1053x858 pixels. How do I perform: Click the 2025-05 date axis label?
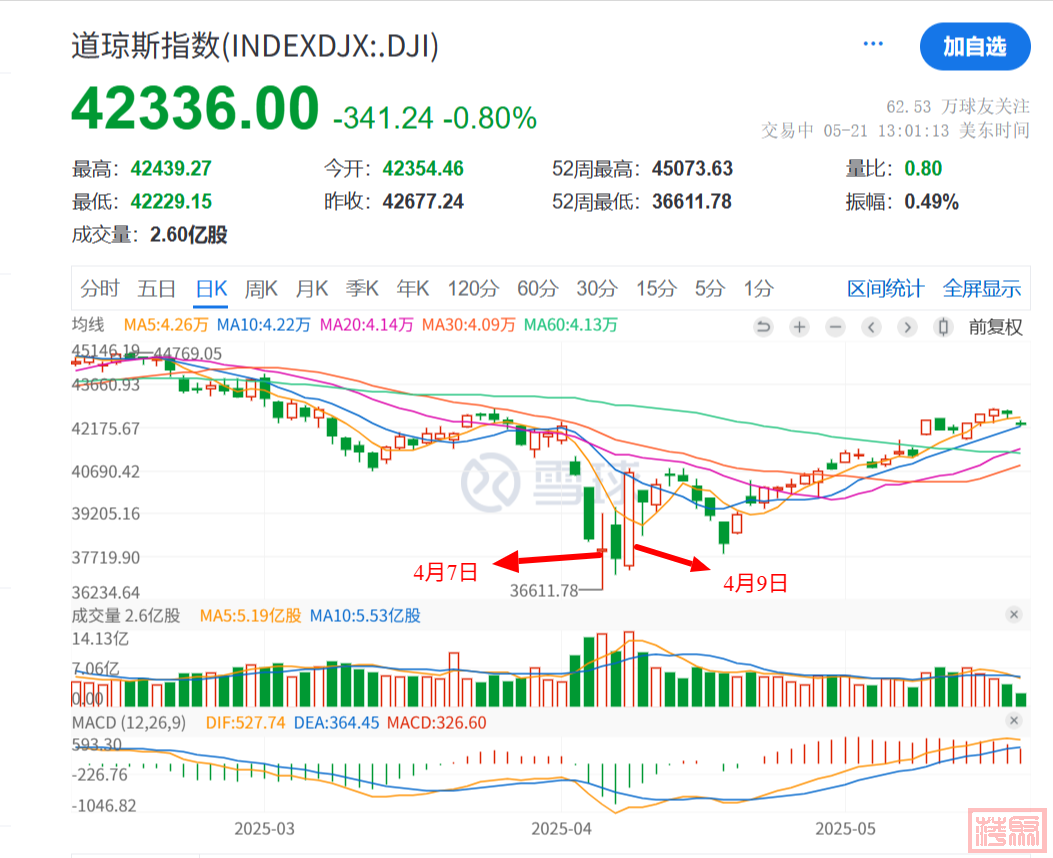(845, 828)
